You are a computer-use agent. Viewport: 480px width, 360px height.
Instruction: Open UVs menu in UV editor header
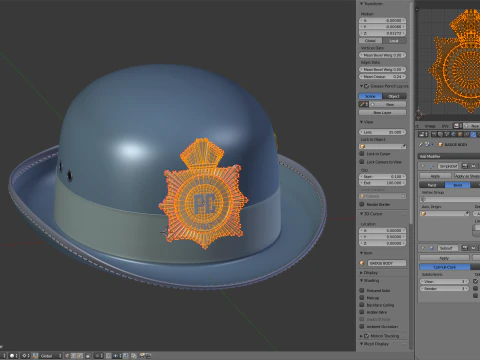click(x=445, y=126)
